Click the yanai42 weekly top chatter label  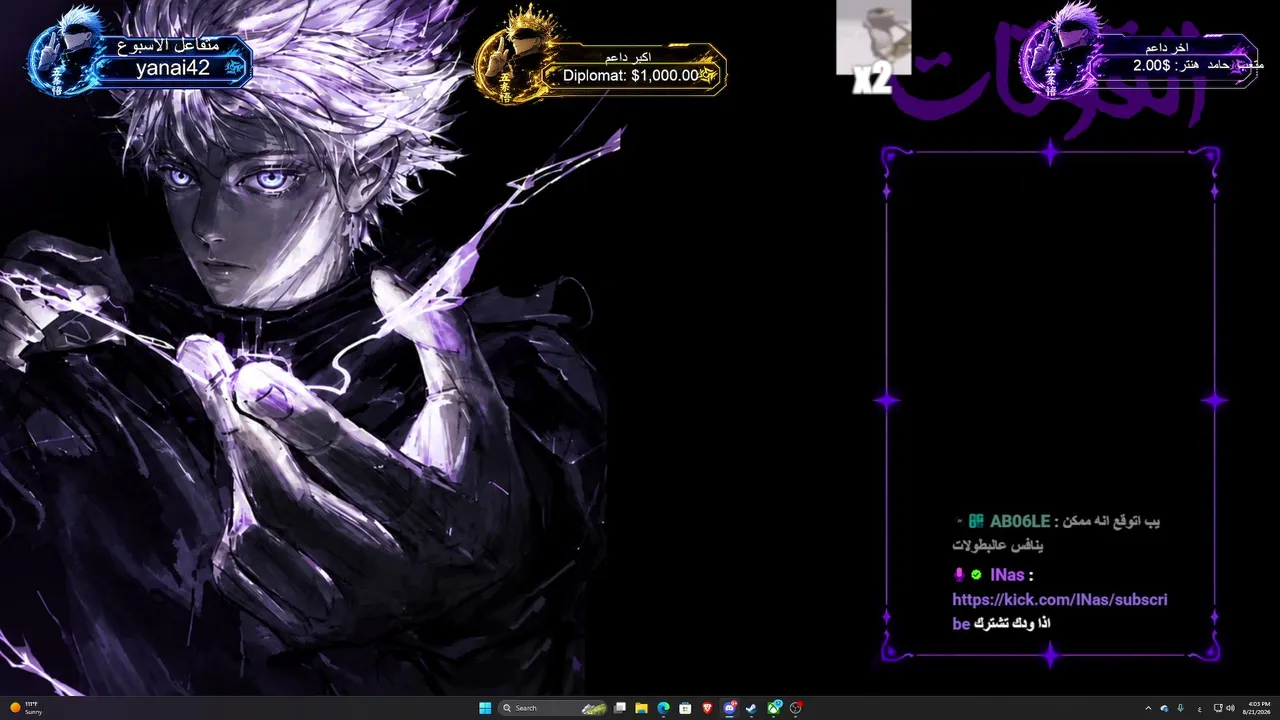[x=172, y=68]
